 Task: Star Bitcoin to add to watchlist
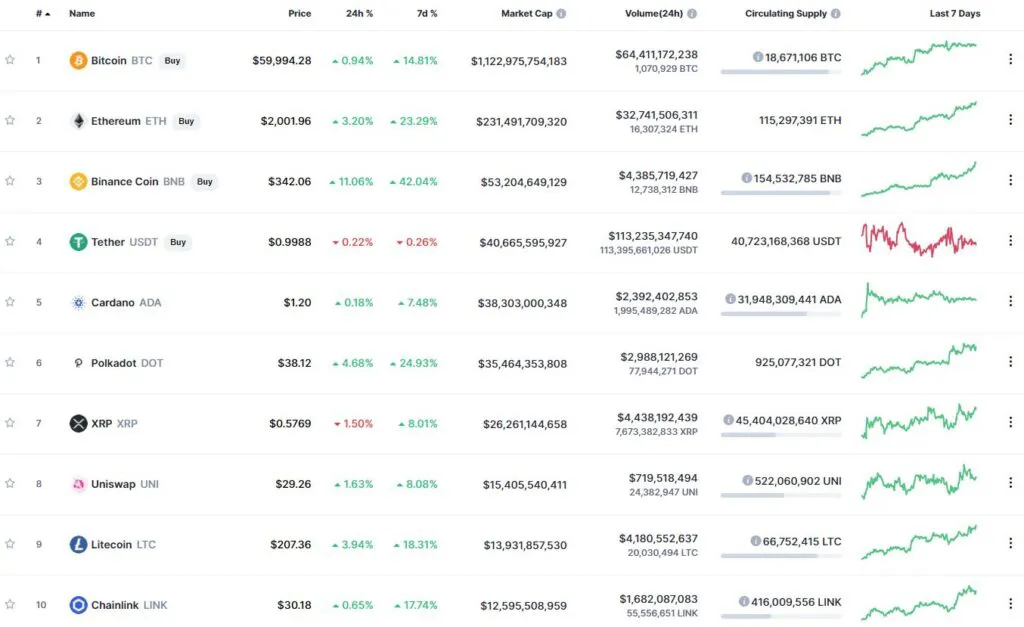point(10,60)
